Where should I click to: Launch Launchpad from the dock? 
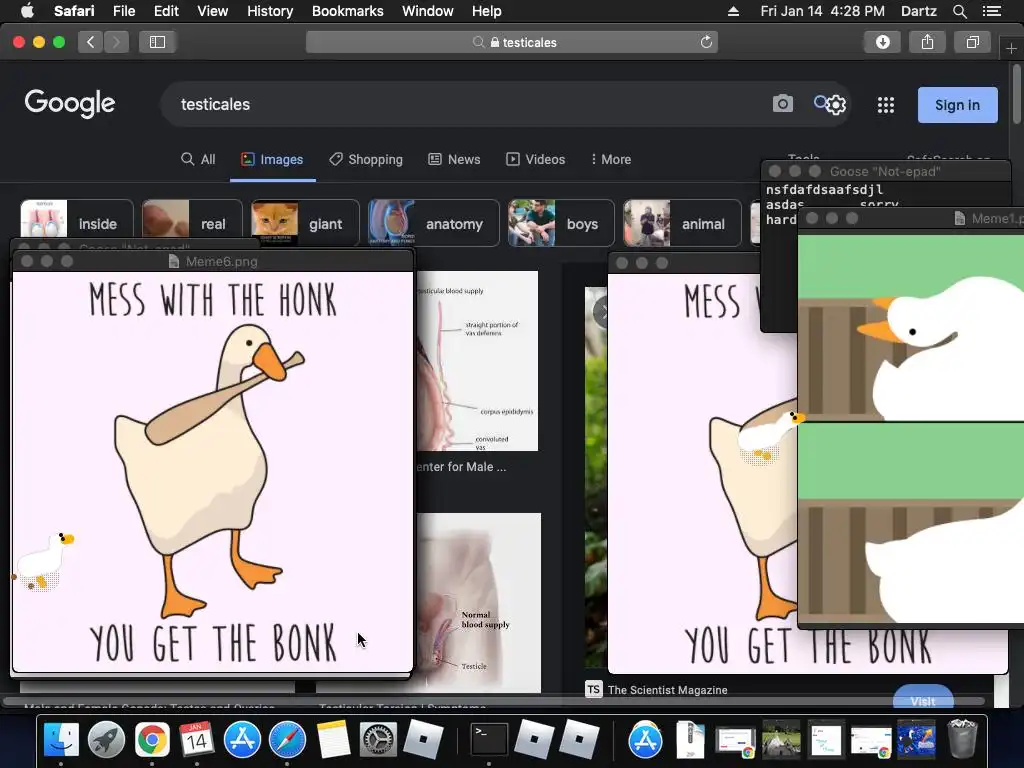106,740
